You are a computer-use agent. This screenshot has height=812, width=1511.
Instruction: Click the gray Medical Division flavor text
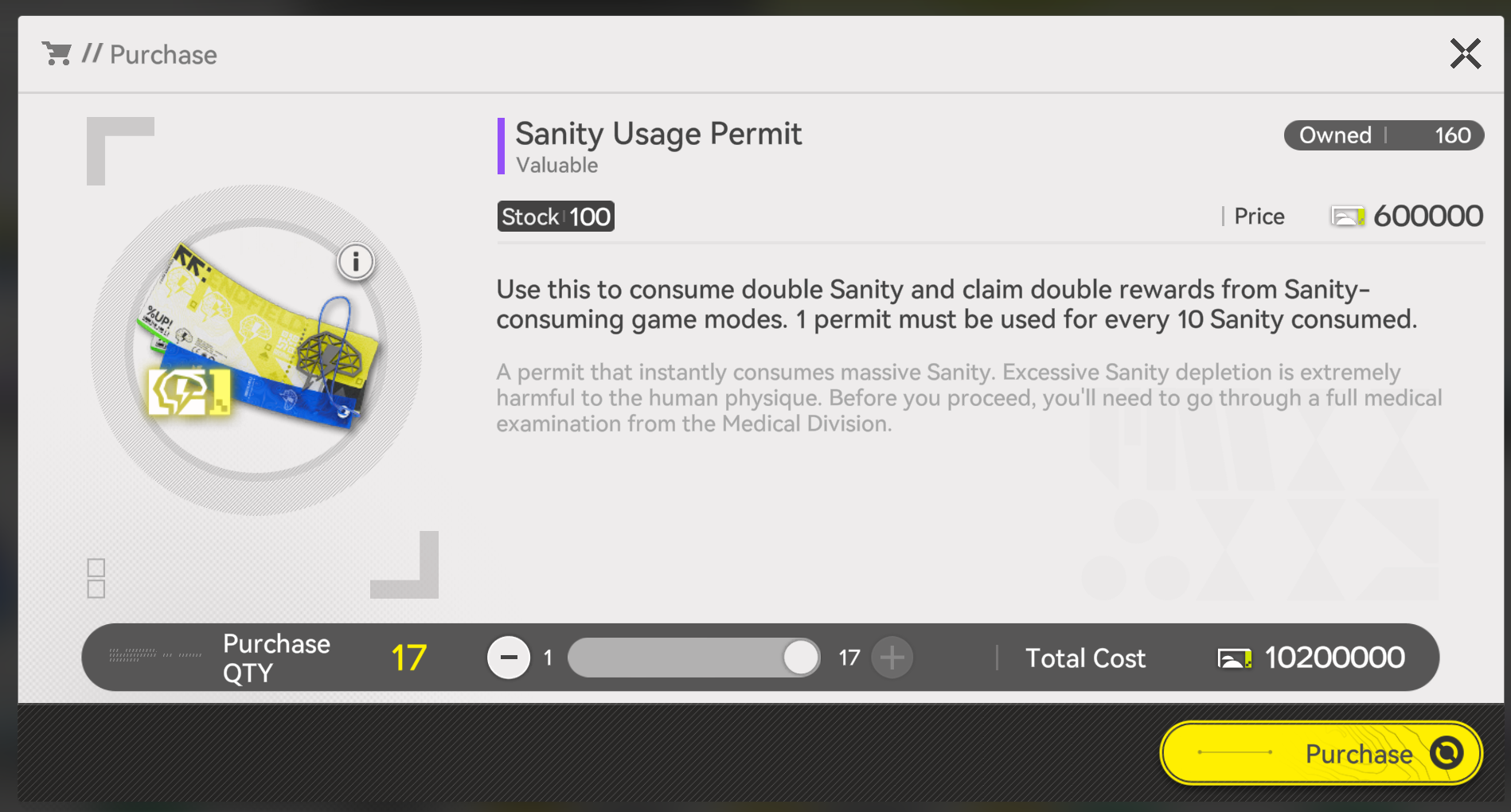(969, 398)
